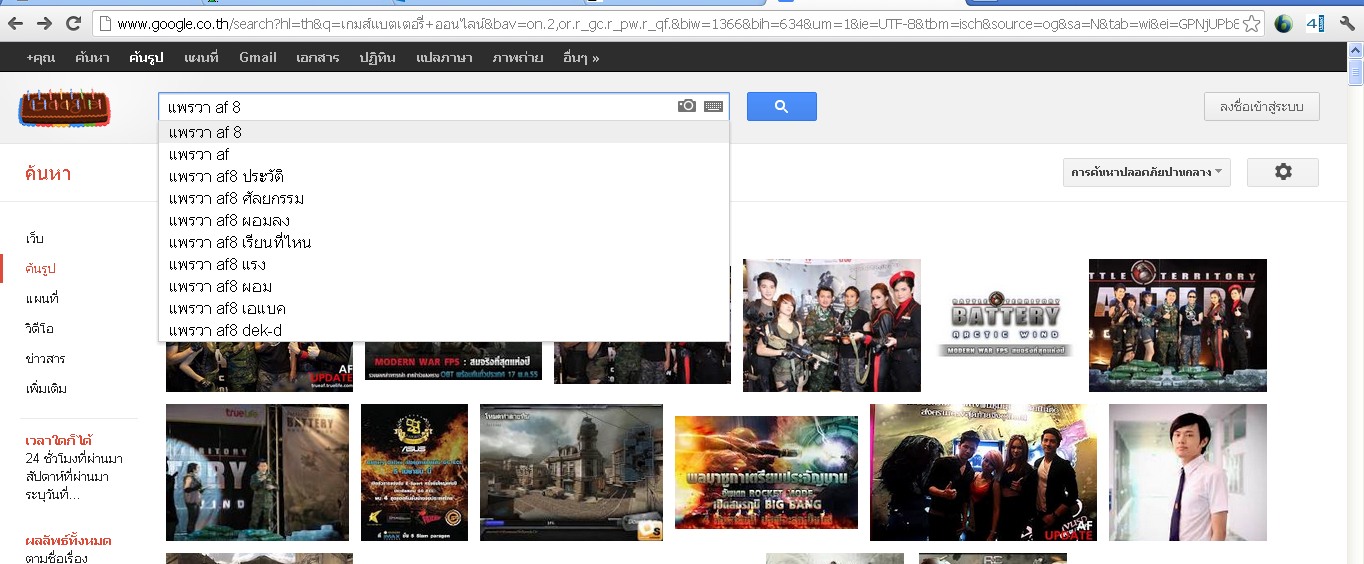The image size is (1364, 564).
Task: Sort results with ตามชื่อเรื่อง
Action: pos(56,558)
